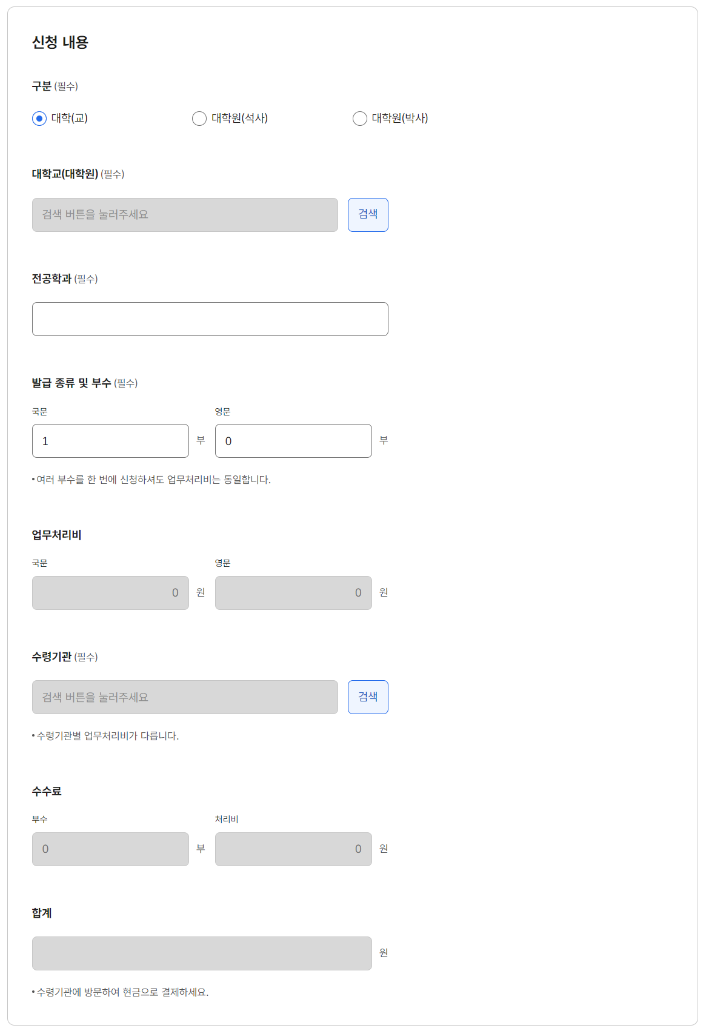Focus the 전공학과 text input
The height and width of the screenshot is (1032, 701).
click(x=210, y=319)
